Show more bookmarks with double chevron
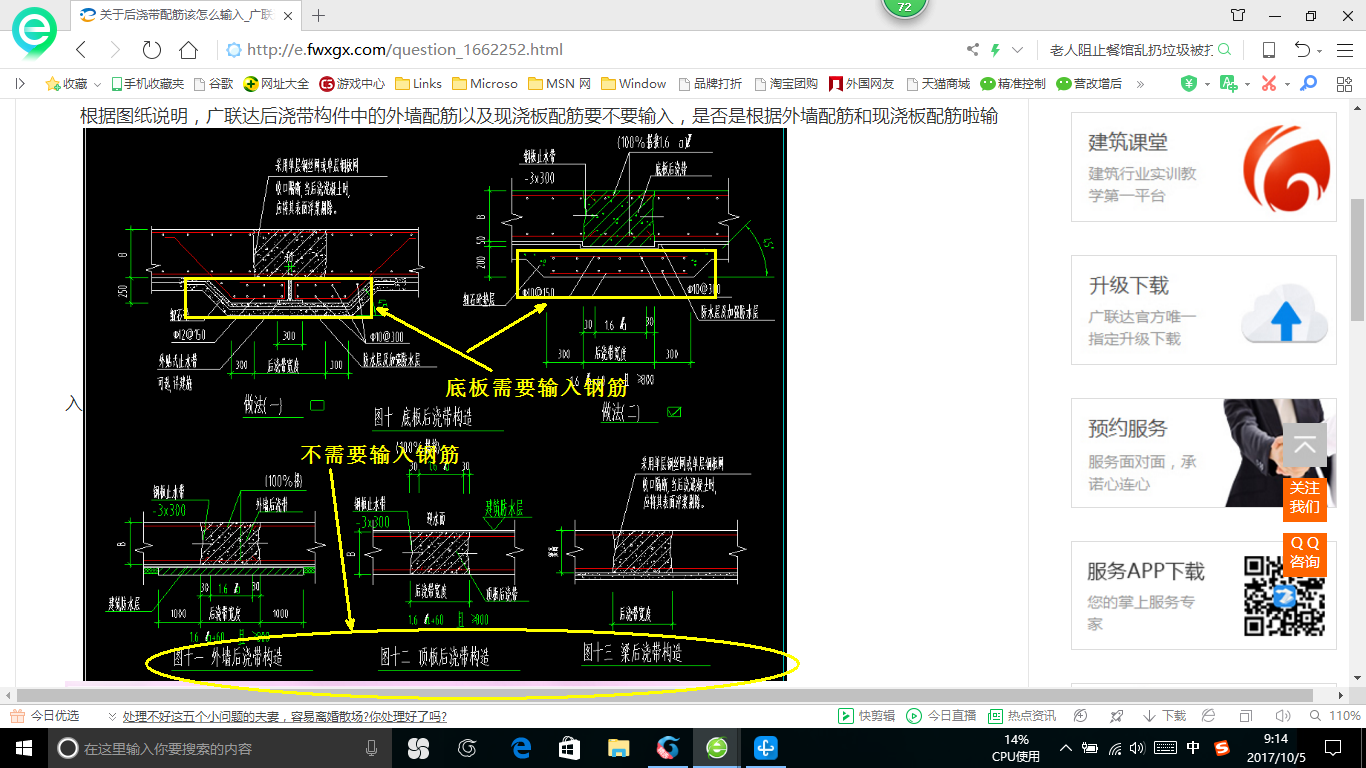The image size is (1366, 768). (x=1140, y=84)
